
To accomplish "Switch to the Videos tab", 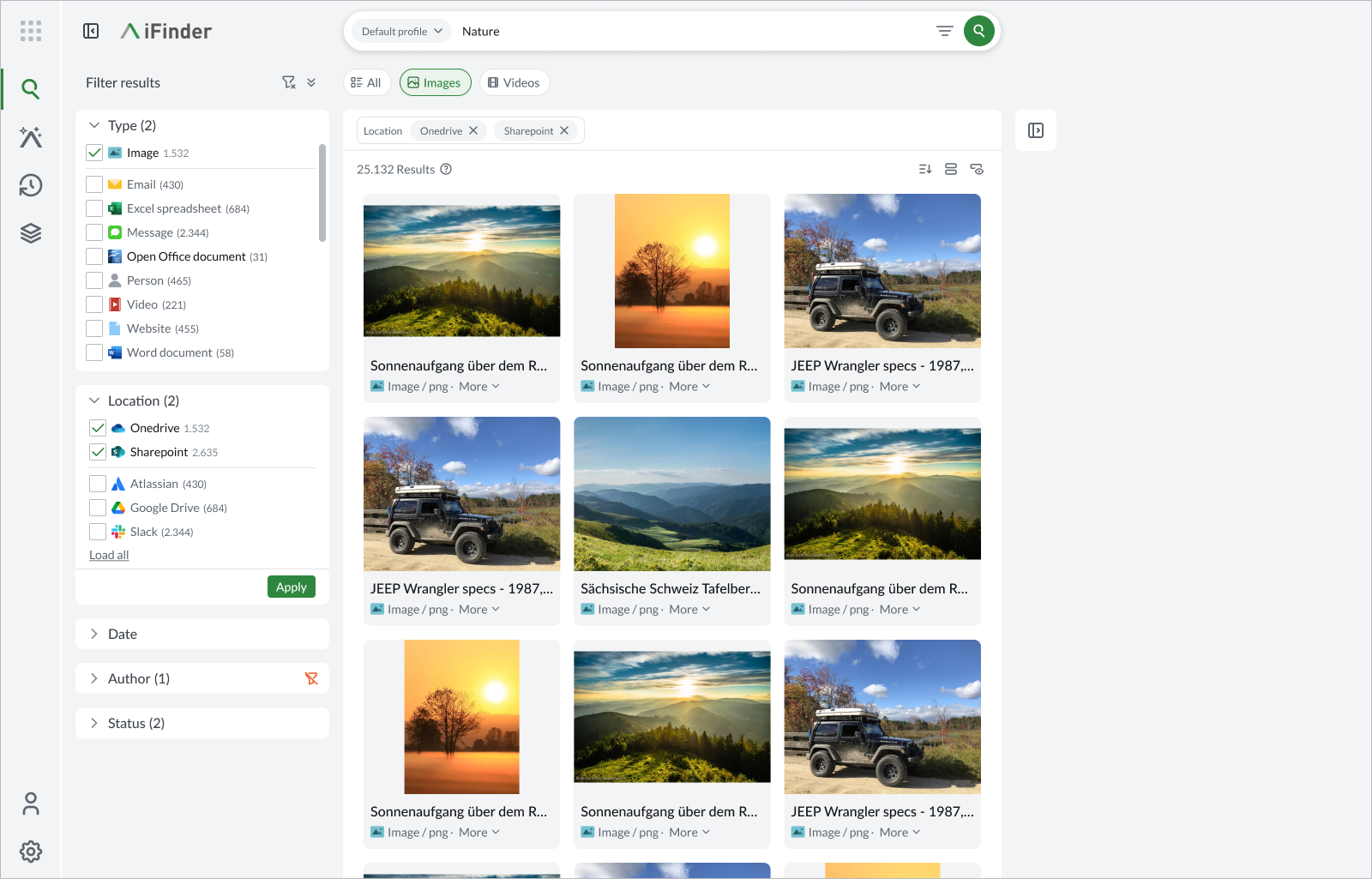I will coord(514,82).
